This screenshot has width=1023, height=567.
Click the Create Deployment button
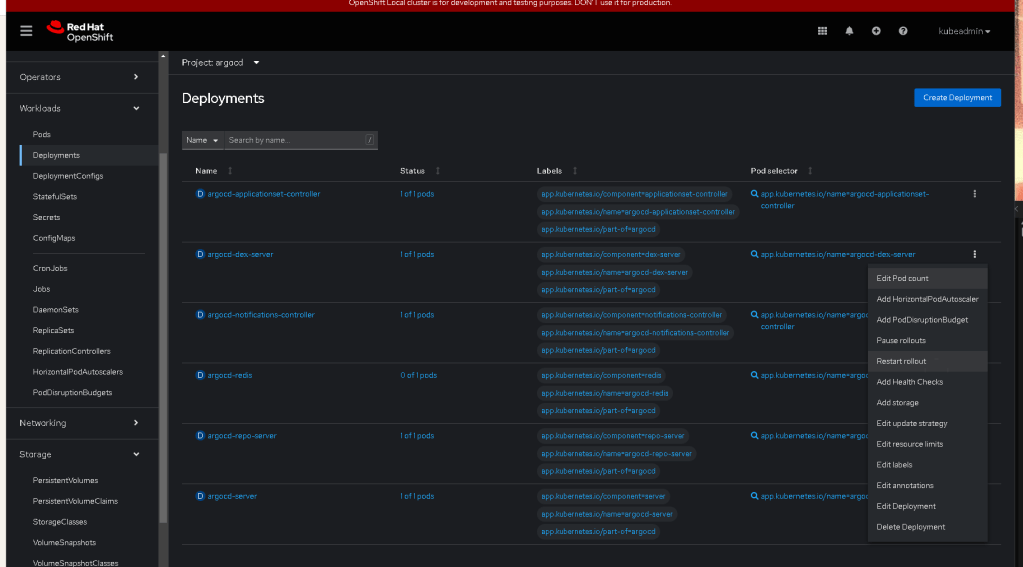click(x=957, y=98)
